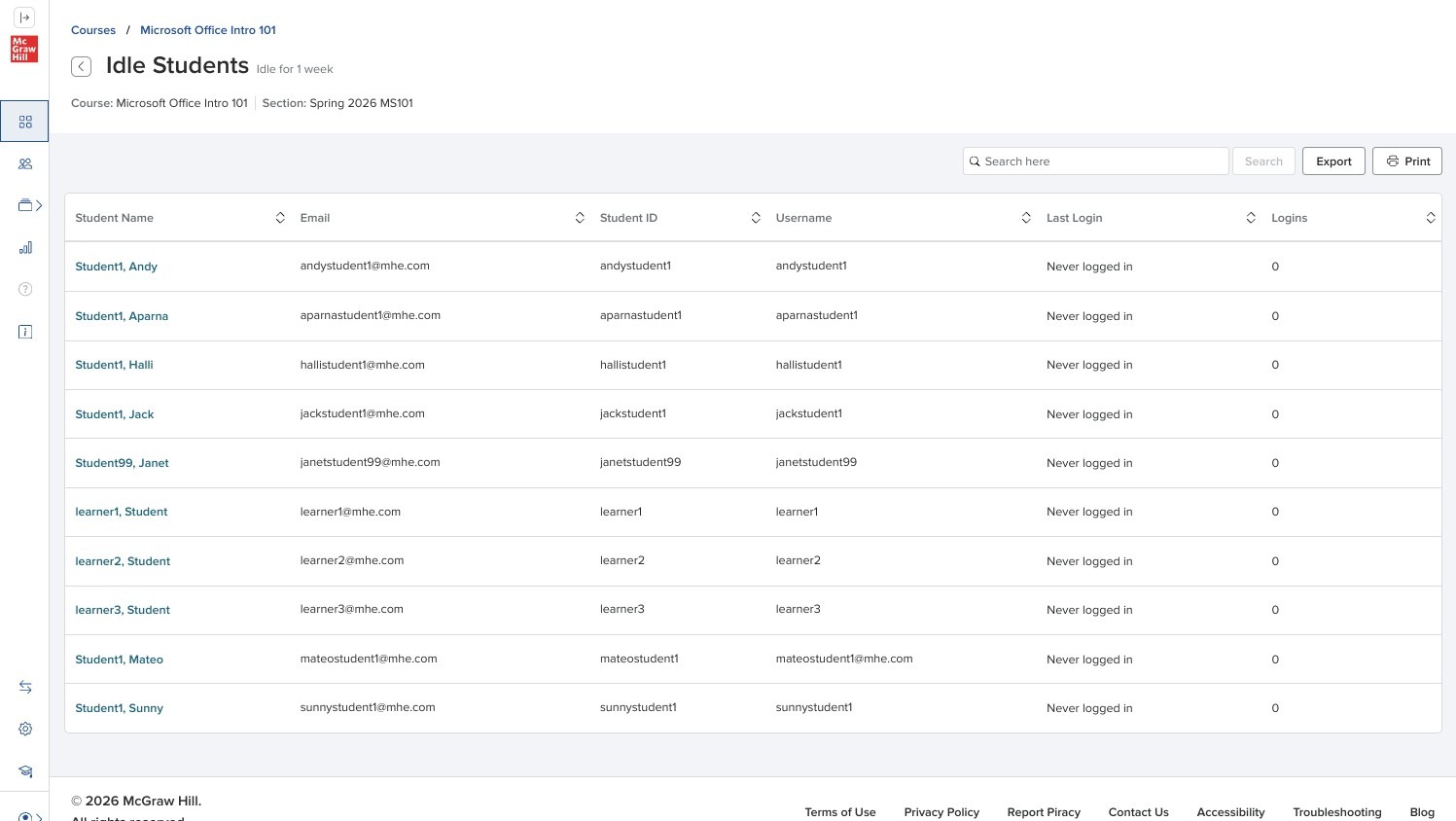Screen dimensions: 1456x821
Task: Open Troubleshooting footer link
Action: click(1337, 812)
